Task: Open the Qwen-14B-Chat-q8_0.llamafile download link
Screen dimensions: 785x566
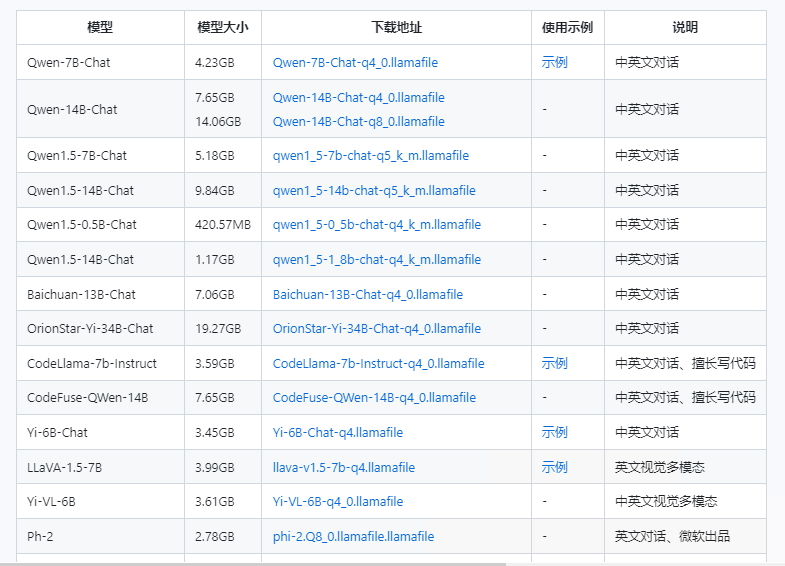Action: 358,122
